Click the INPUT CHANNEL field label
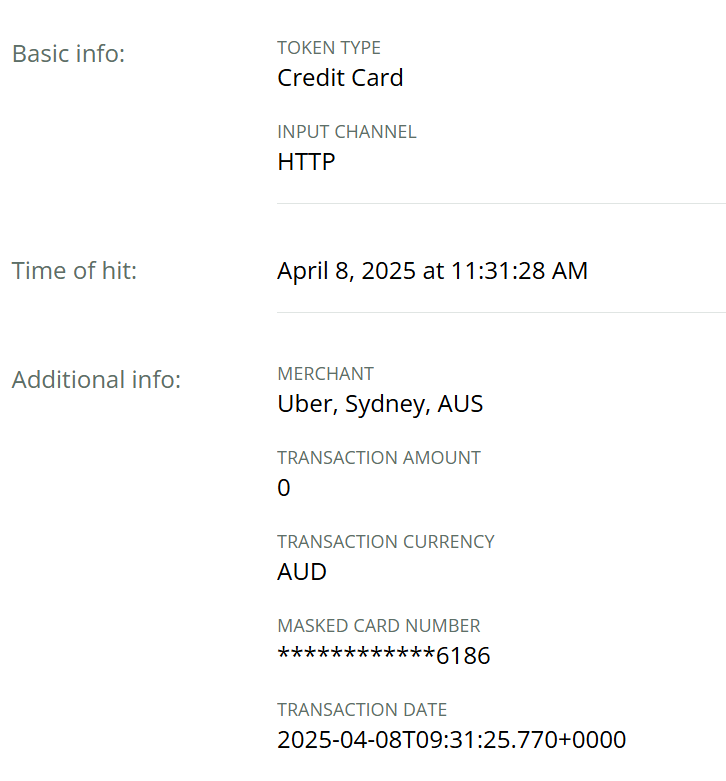 pos(346,132)
